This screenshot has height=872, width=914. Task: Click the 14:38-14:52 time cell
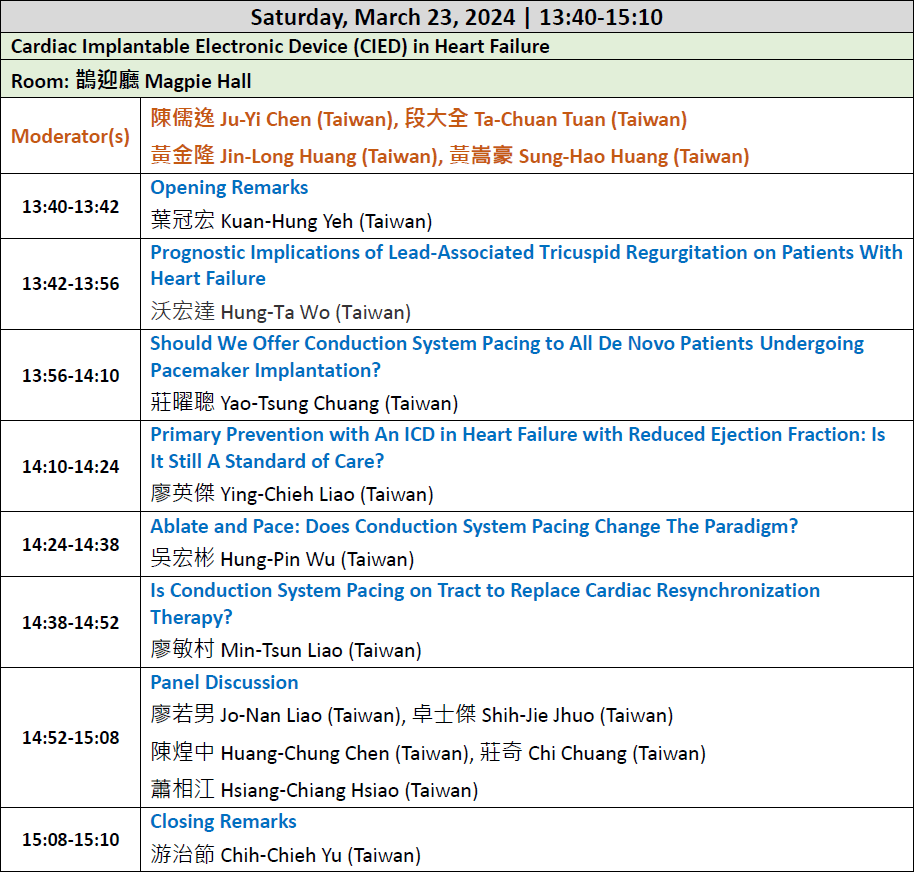(71, 623)
